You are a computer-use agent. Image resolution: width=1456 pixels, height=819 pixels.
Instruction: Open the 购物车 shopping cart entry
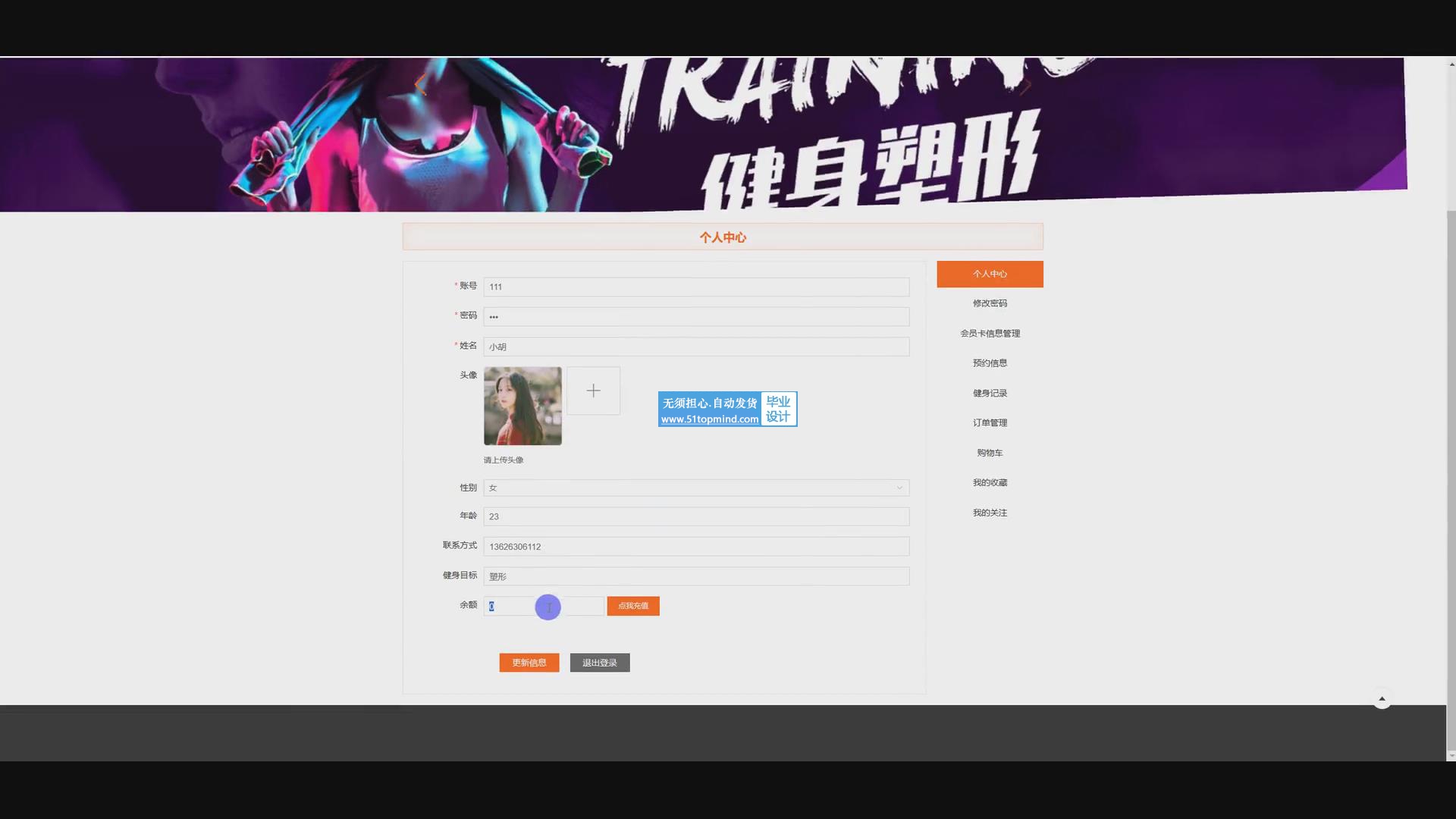coord(990,453)
